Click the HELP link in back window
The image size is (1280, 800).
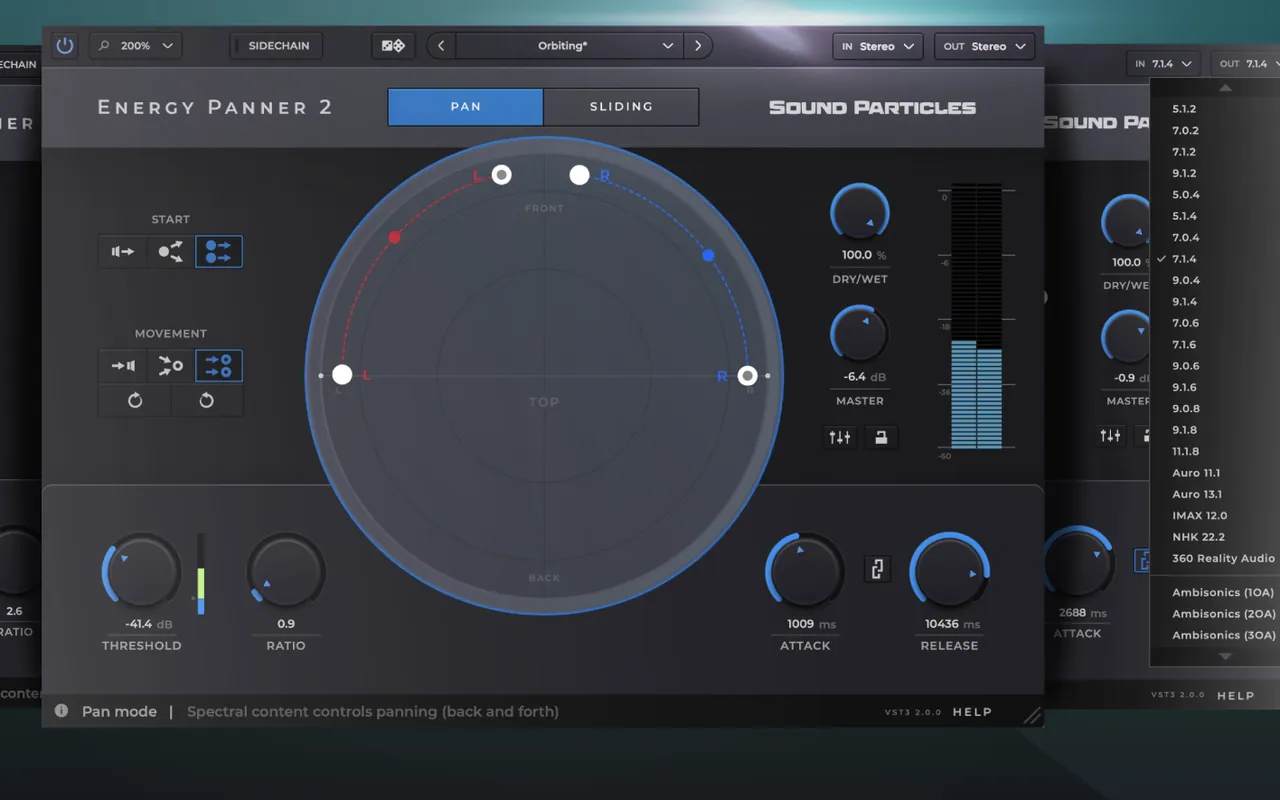[1235, 695]
